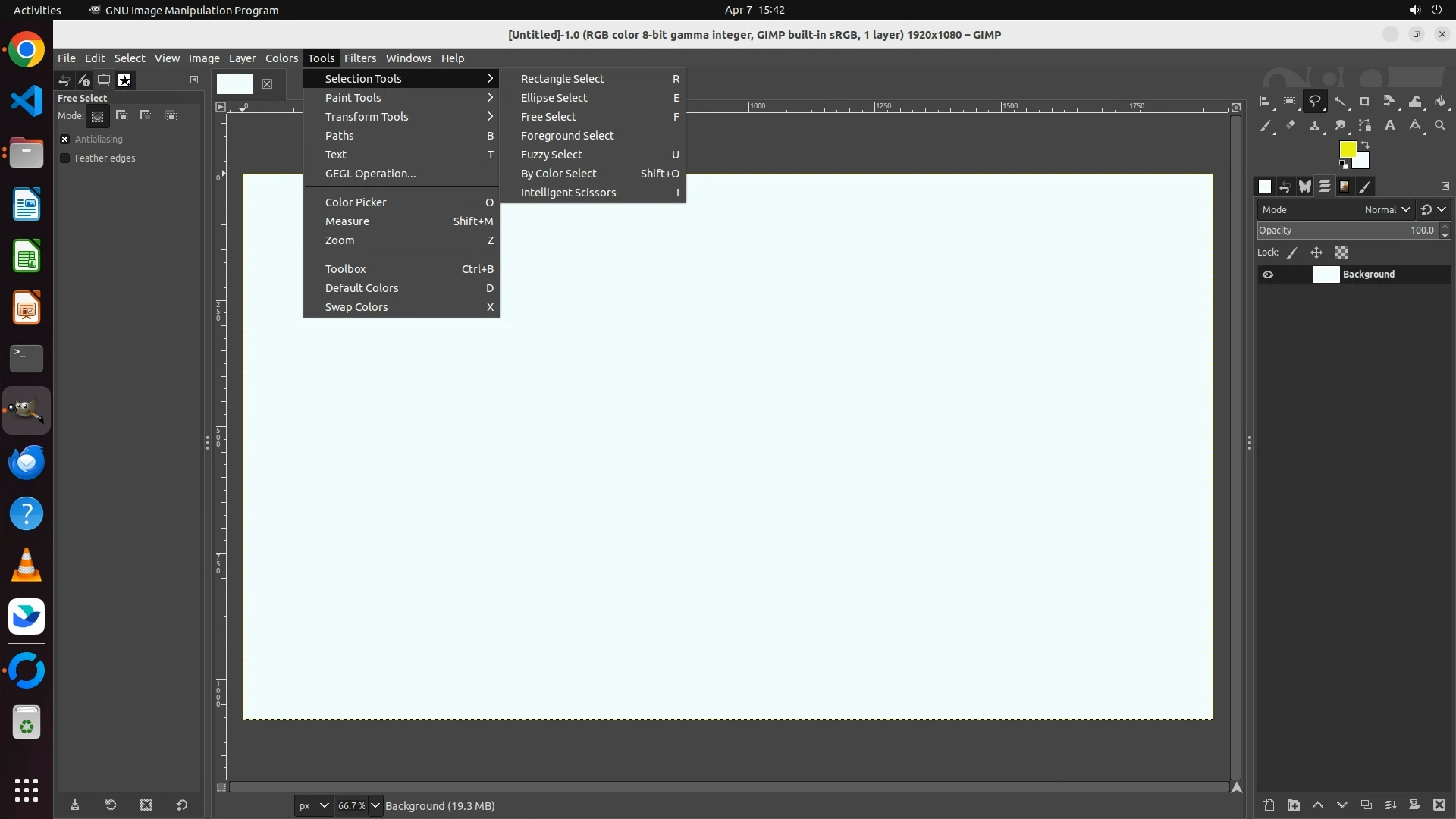Click reset tool options button at bottom left
The height and width of the screenshot is (819, 1456).
pos(182,805)
